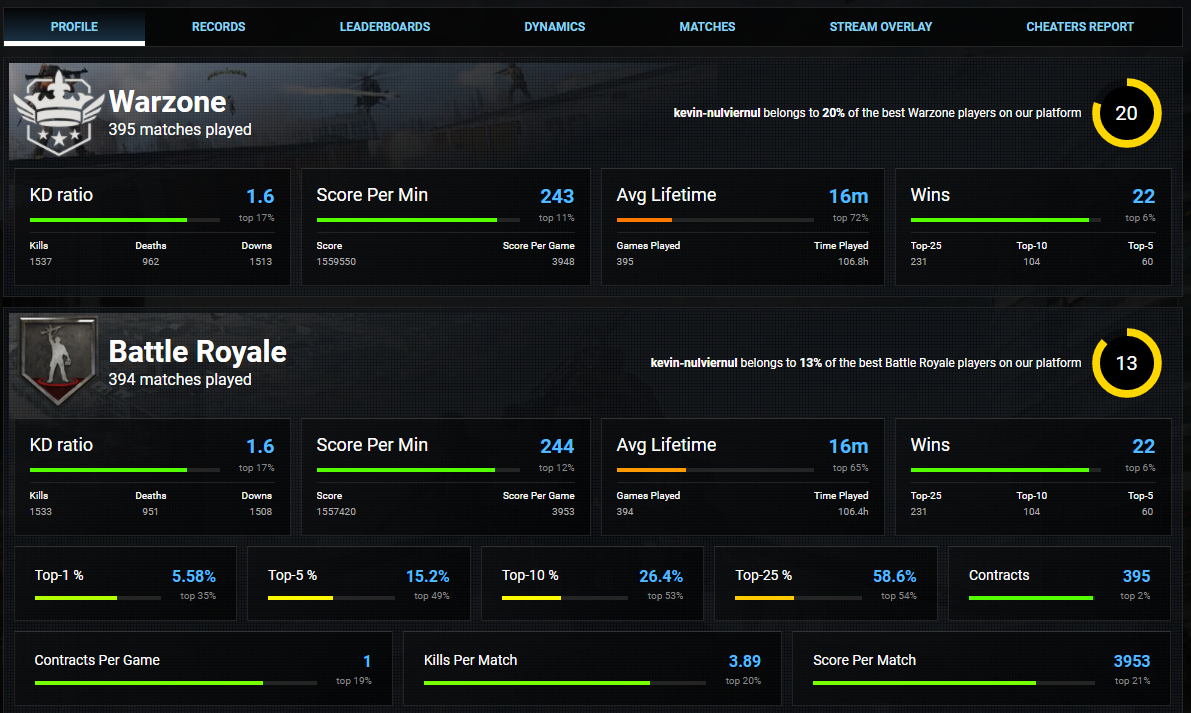Click the Contracts Per Game label
Viewport: 1191px width, 713px height.
pos(97,661)
